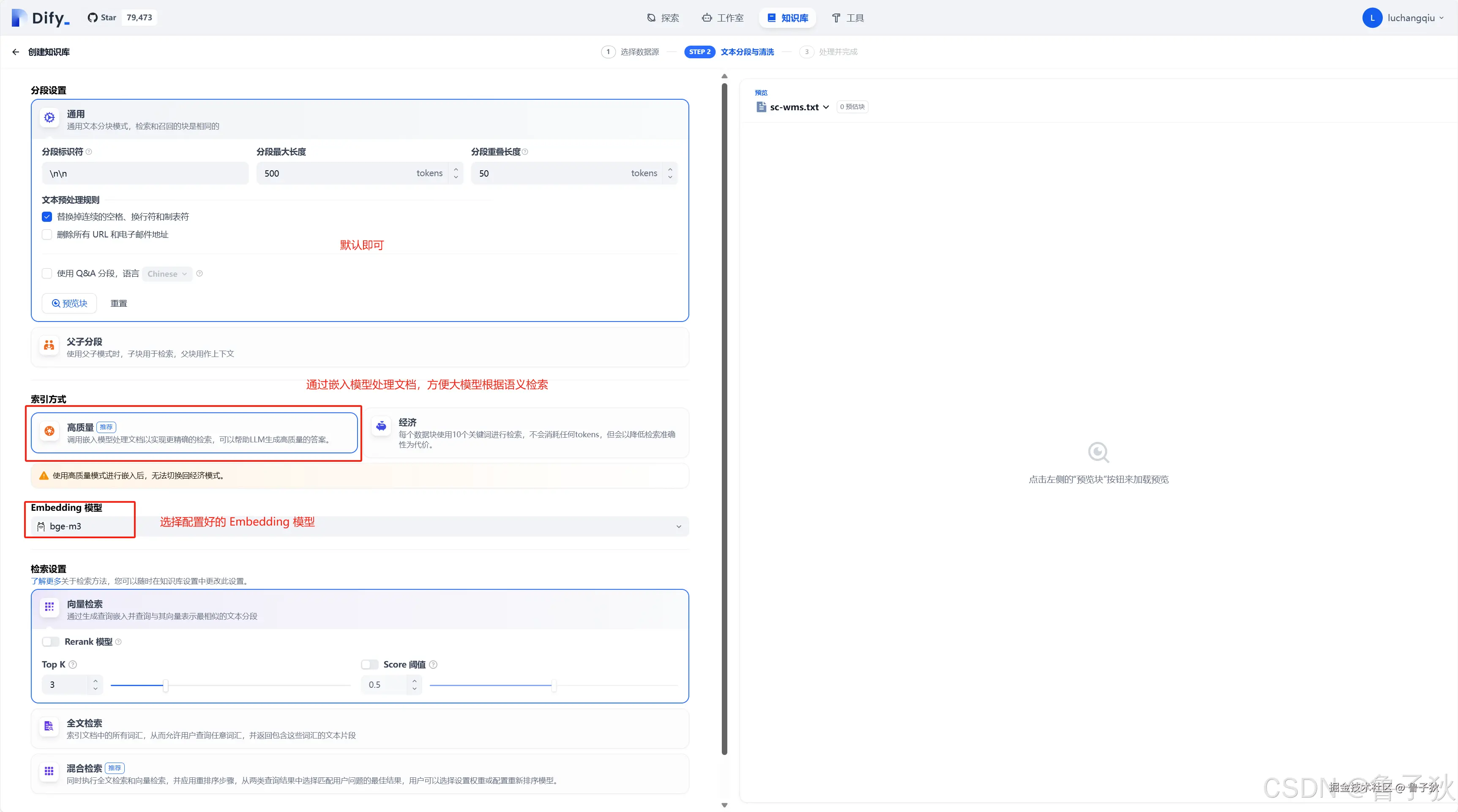
Task: Switch to the 工作室 tab
Action: 723,18
